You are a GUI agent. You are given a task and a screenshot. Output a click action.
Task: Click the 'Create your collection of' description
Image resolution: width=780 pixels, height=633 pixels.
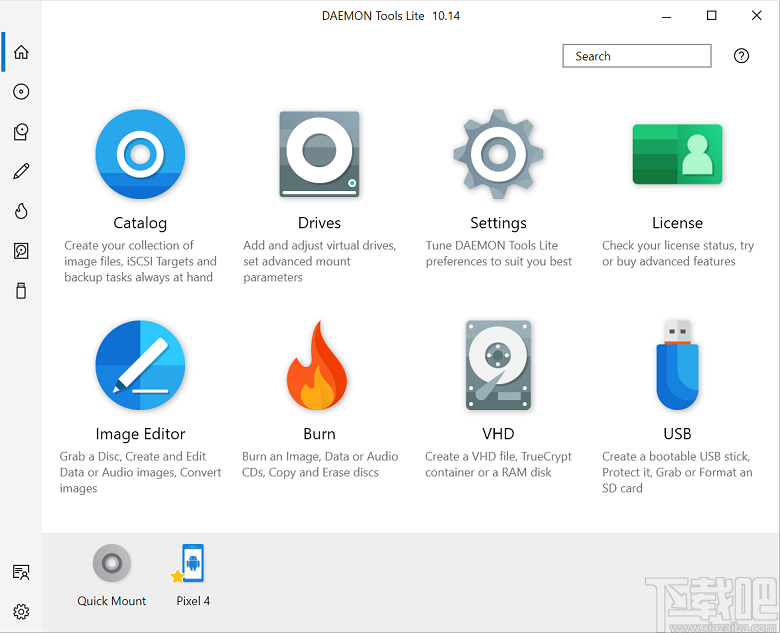tap(140, 261)
